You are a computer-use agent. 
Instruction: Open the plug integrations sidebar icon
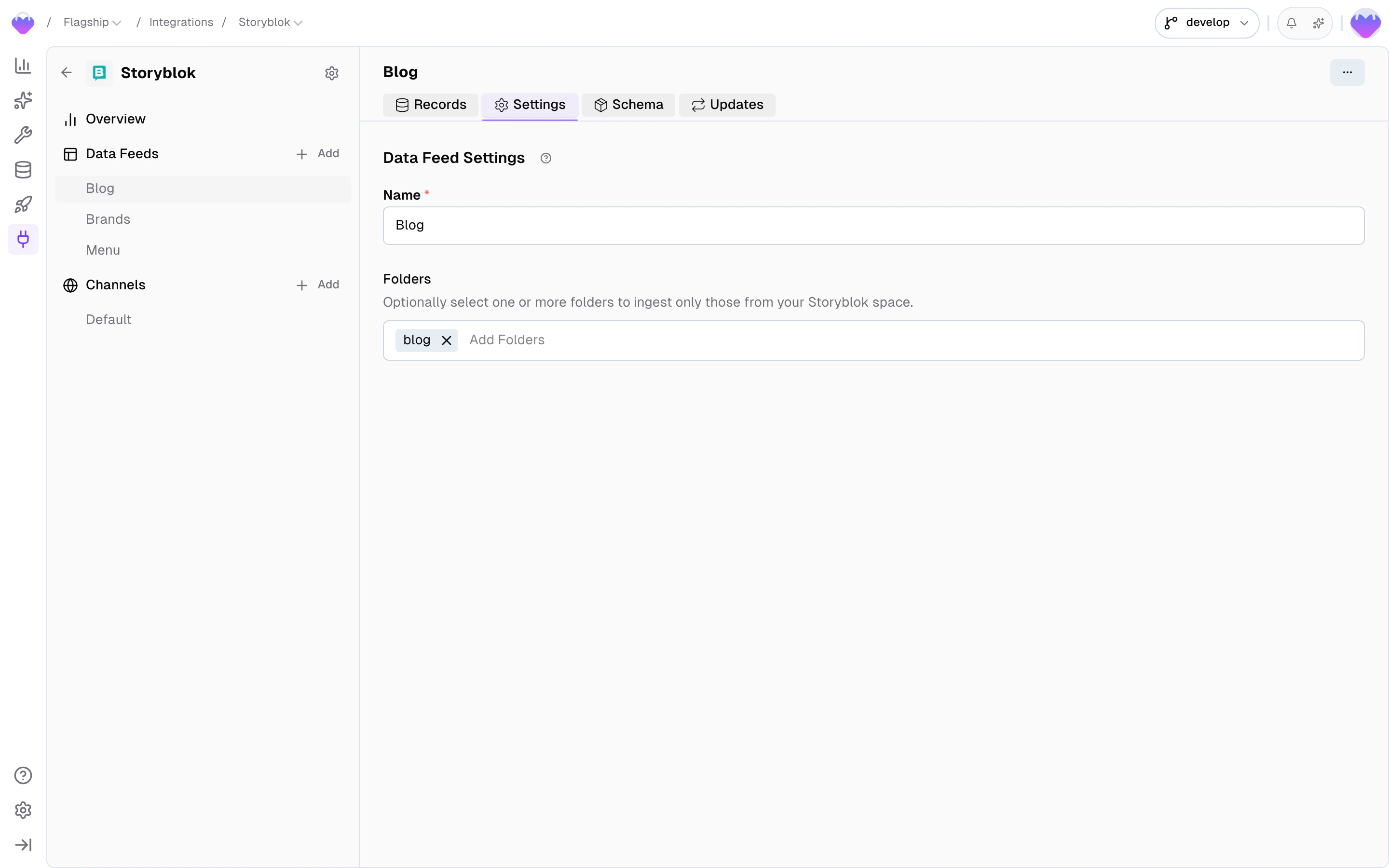click(23, 239)
